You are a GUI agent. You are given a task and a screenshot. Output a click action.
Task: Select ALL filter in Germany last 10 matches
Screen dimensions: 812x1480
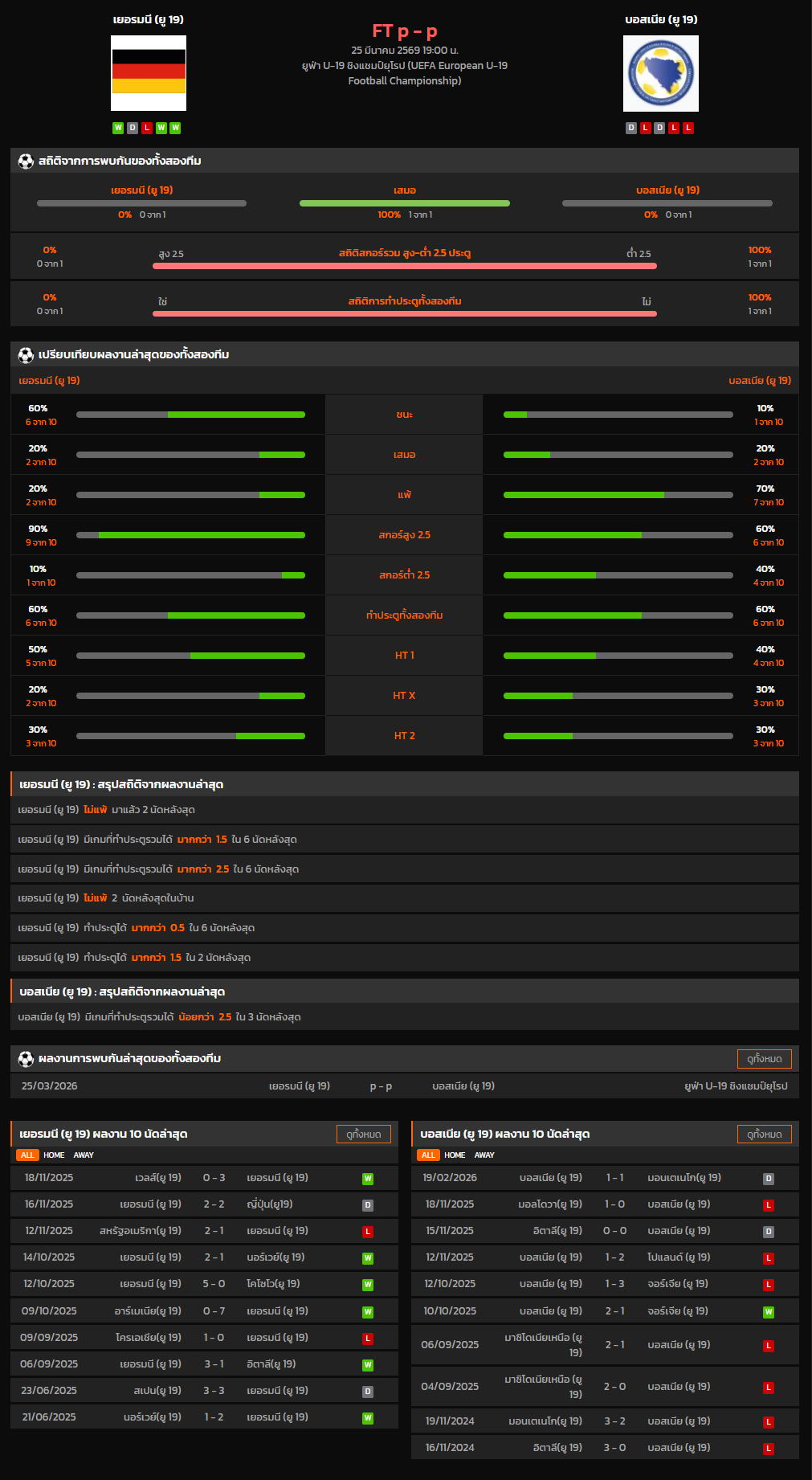coord(27,1155)
